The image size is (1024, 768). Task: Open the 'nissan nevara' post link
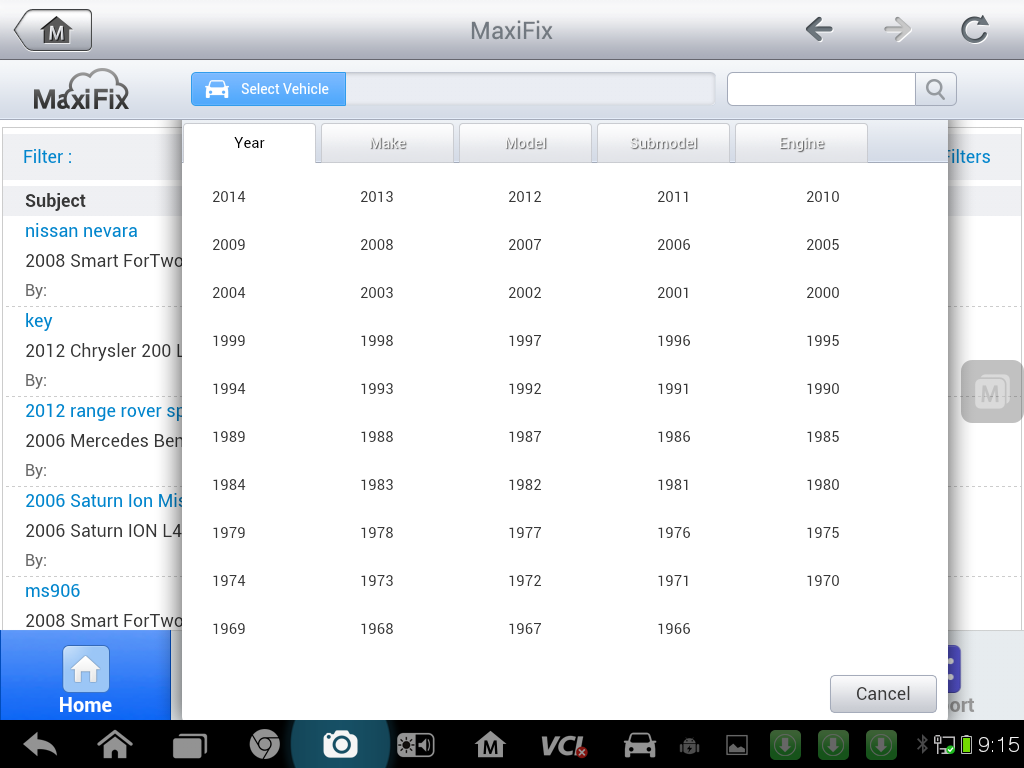(x=82, y=231)
